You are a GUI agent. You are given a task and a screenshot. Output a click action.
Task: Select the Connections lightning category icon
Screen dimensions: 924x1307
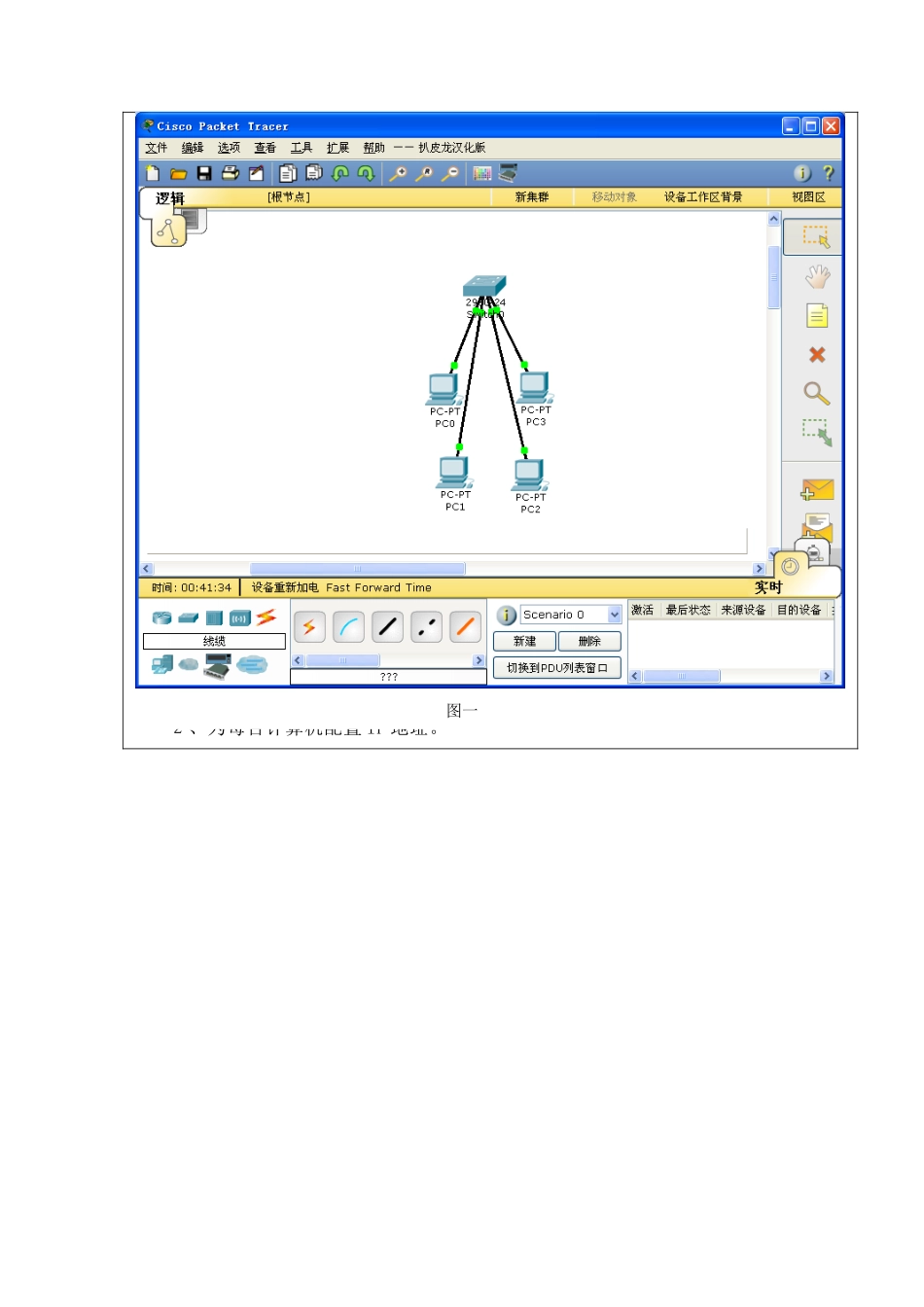pos(267,617)
